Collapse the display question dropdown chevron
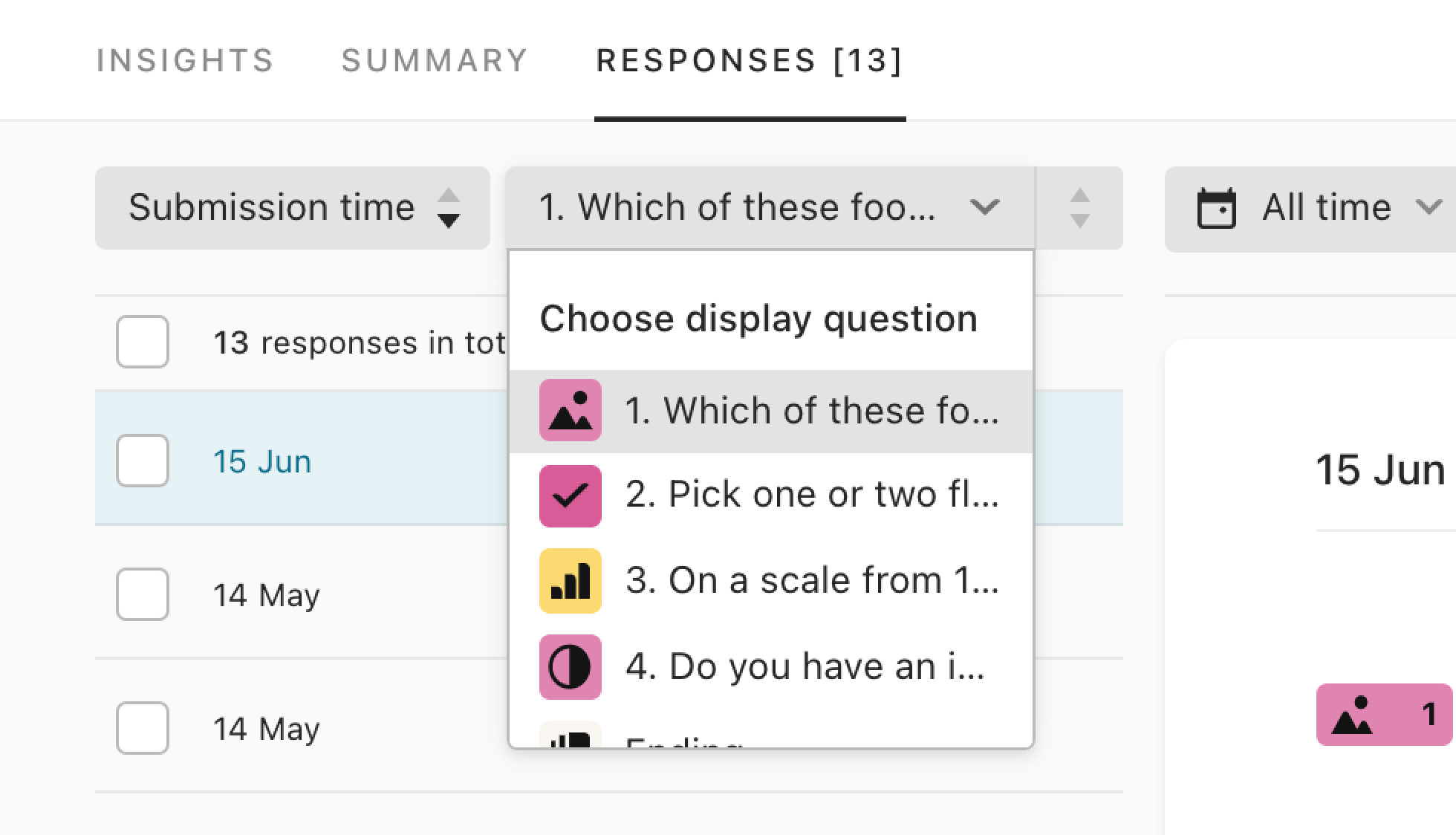 click(984, 207)
